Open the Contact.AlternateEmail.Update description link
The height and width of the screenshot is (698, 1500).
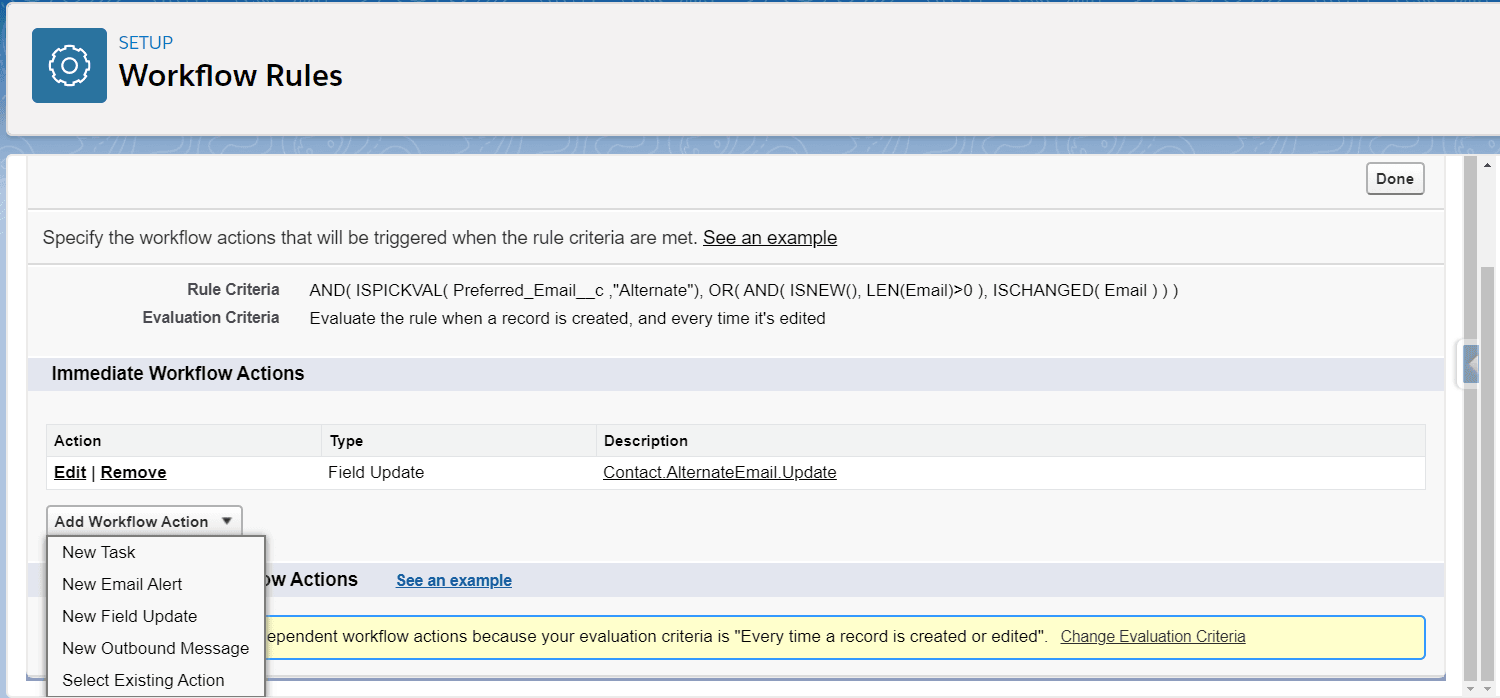(719, 472)
